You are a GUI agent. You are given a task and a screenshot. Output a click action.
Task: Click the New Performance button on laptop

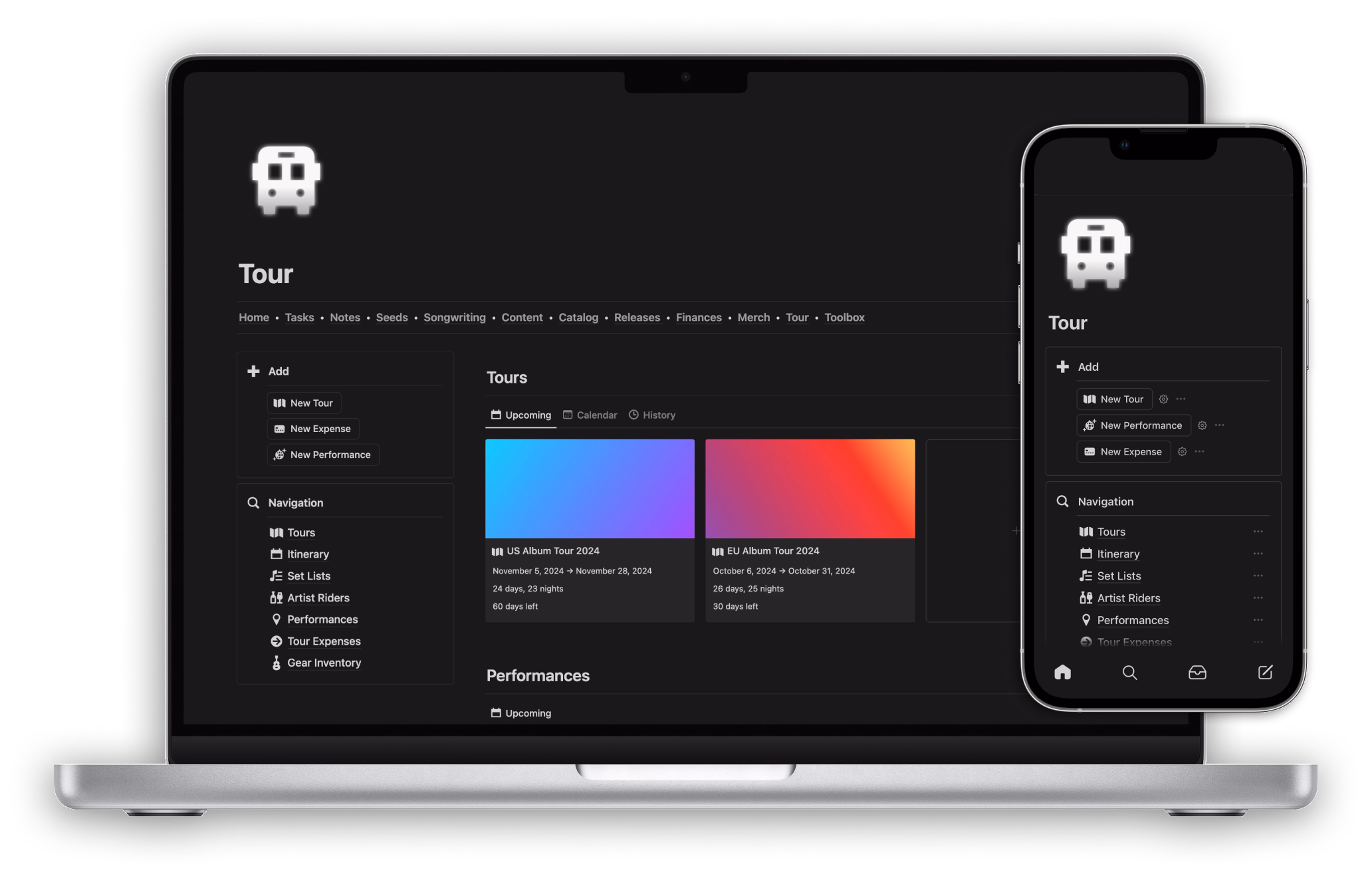pos(323,455)
